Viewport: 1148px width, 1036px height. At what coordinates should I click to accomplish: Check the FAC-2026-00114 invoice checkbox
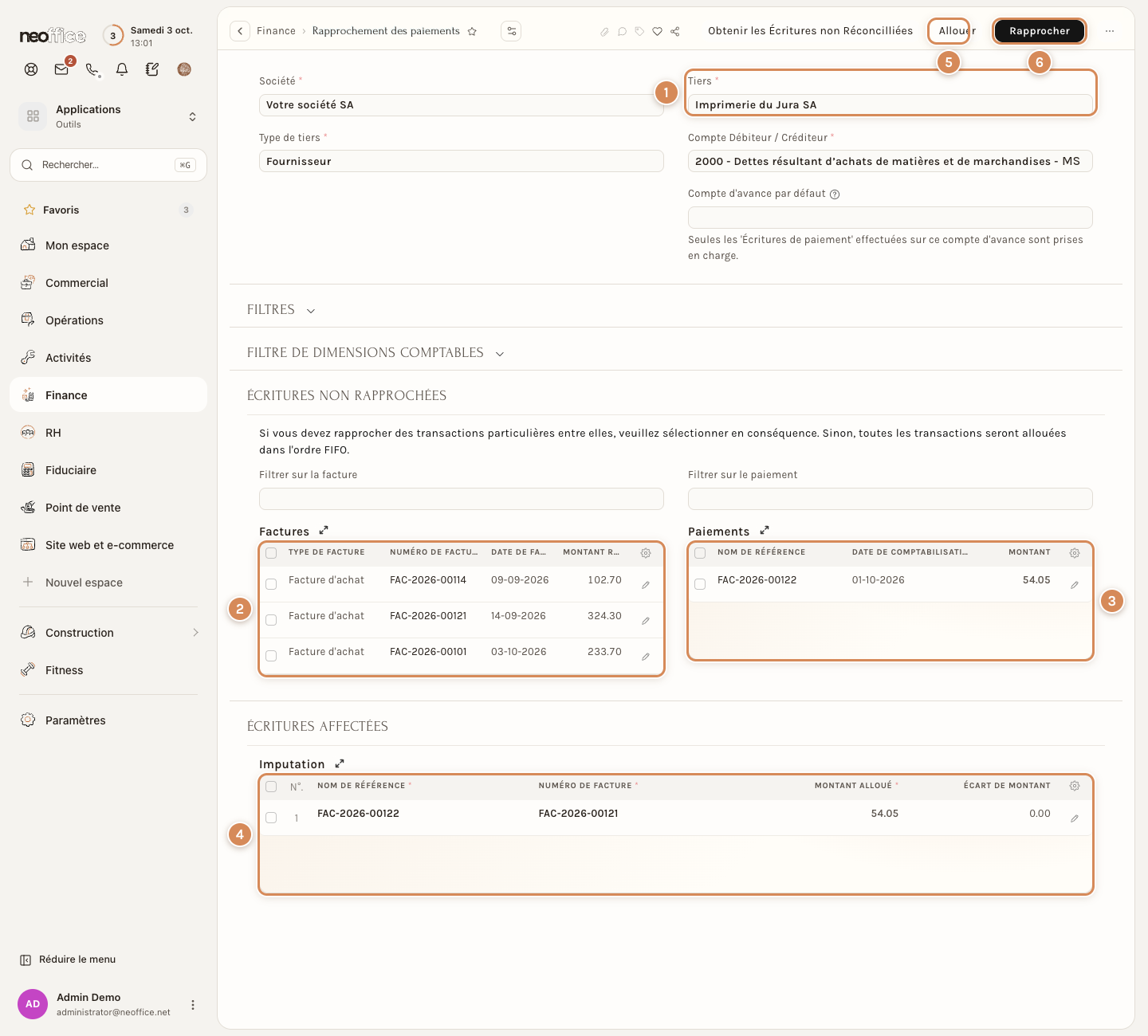[x=271, y=584]
